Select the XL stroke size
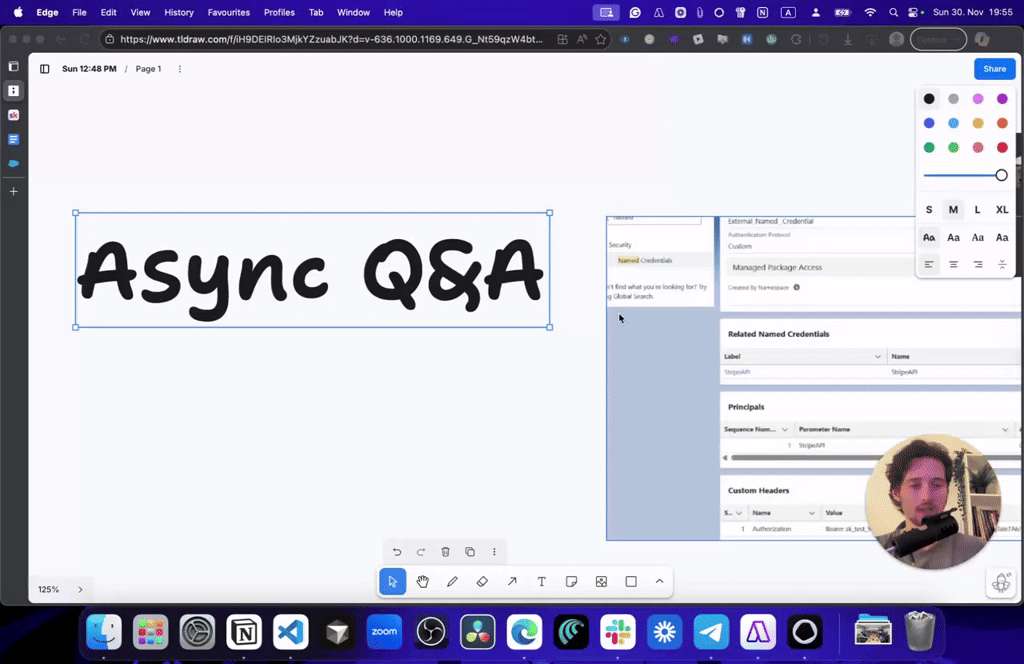This screenshot has height=664, width=1024. [x=1001, y=209]
